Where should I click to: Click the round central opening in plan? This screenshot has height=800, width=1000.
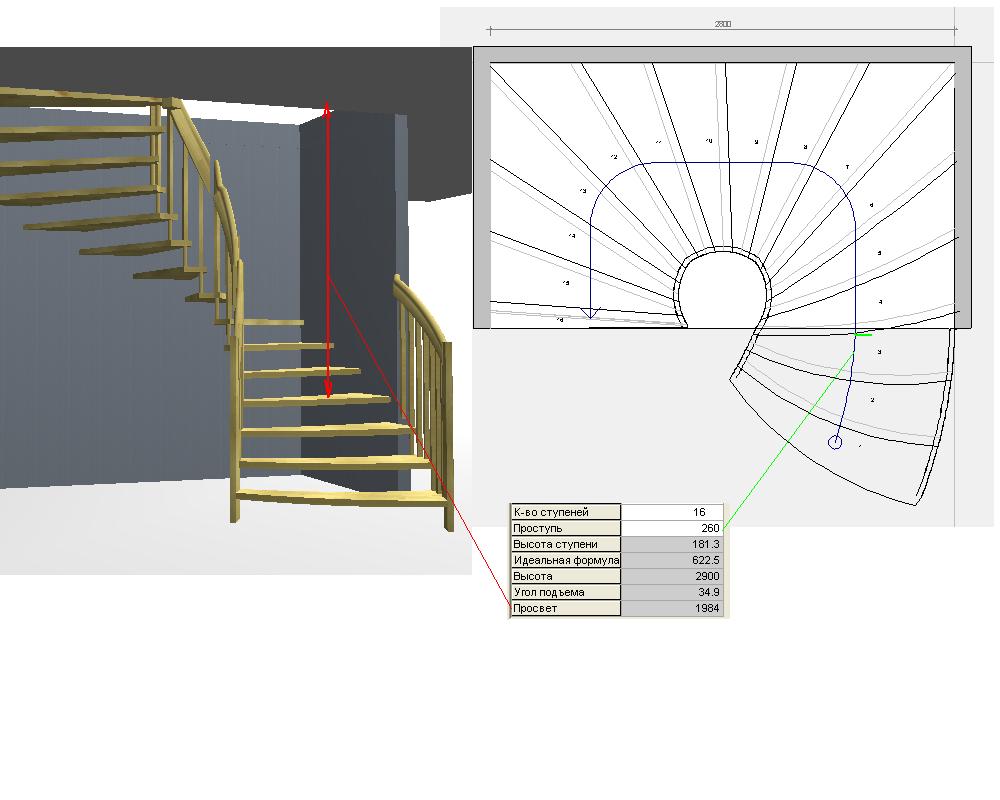pos(723,292)
